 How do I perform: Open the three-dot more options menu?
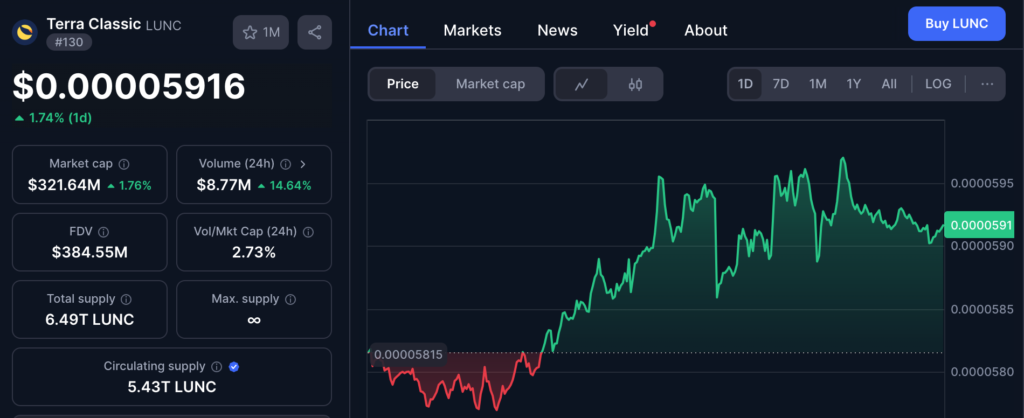click(x=987, y=84)
